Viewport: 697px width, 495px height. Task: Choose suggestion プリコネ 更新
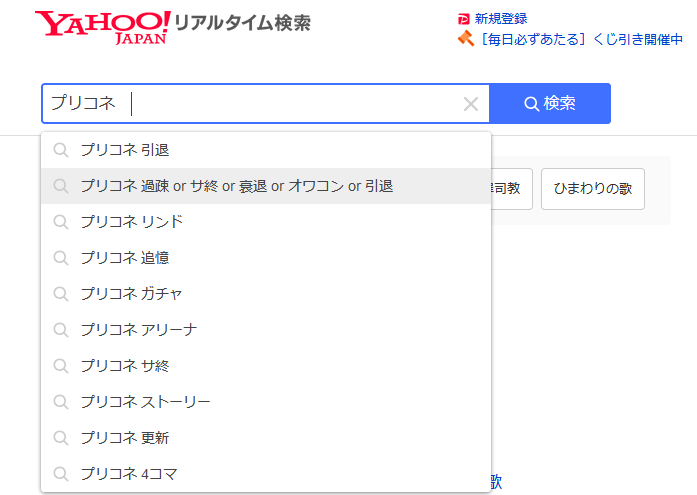[266, 438]
